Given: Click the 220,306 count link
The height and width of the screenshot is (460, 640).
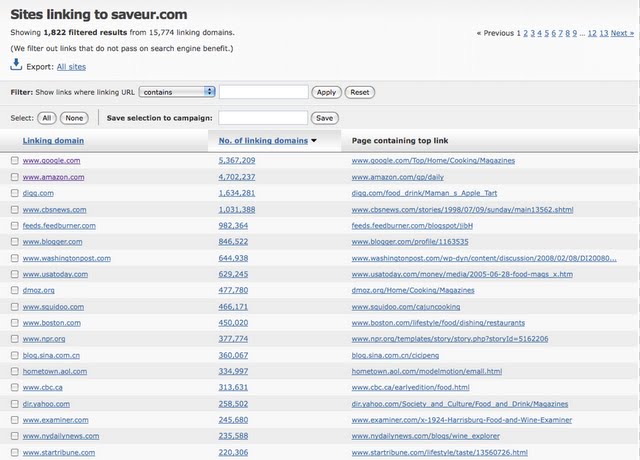Looking at the screenshot, I should pyautogui.click(x=233, y=452).
